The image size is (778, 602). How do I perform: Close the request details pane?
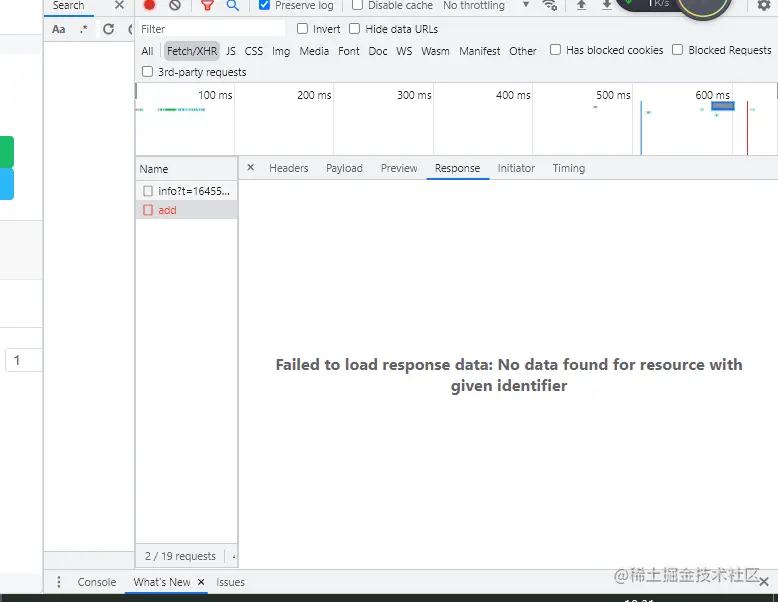[x=251, y=168]
